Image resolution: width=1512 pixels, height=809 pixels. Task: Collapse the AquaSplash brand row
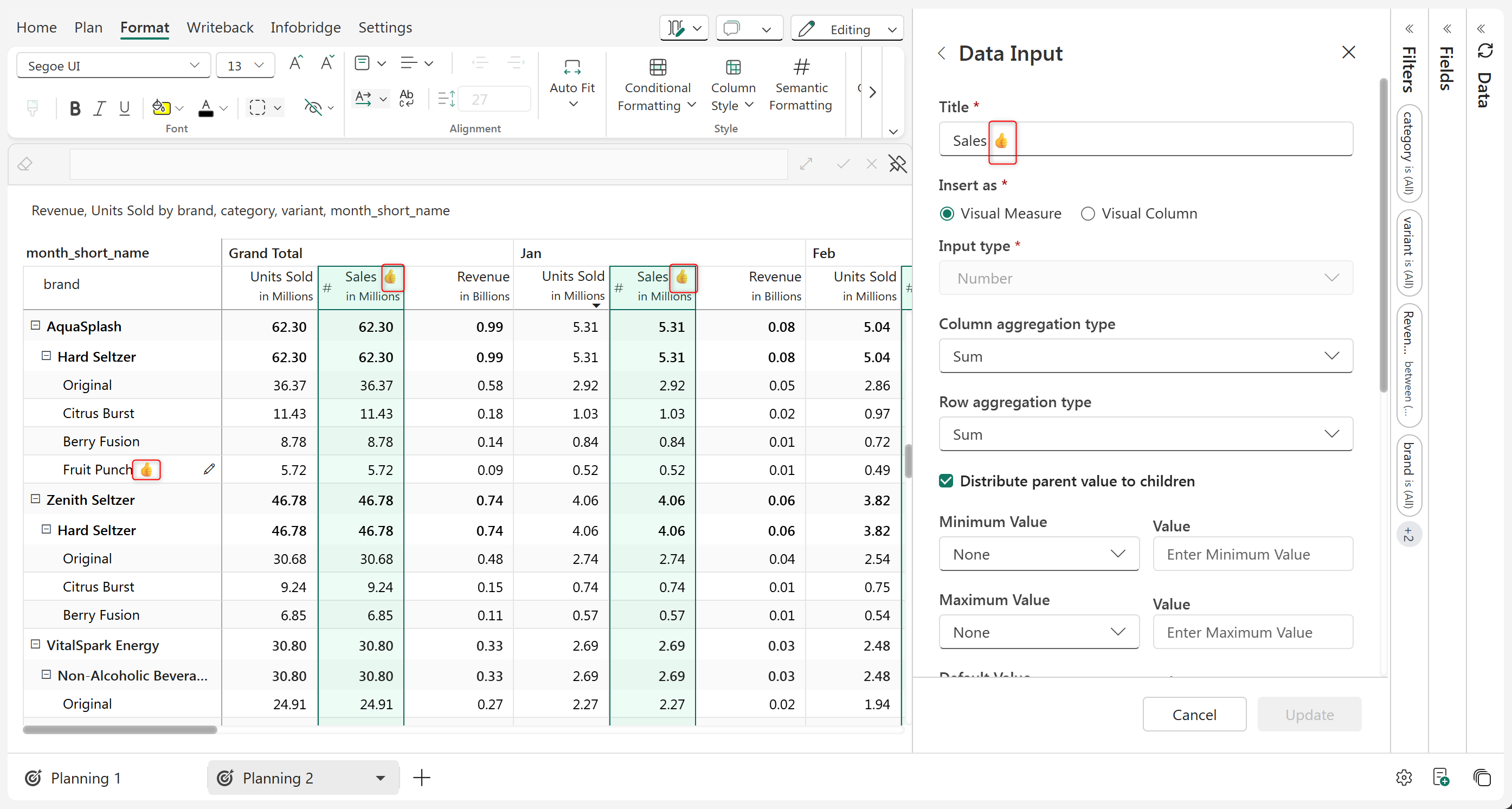[35, 325]
